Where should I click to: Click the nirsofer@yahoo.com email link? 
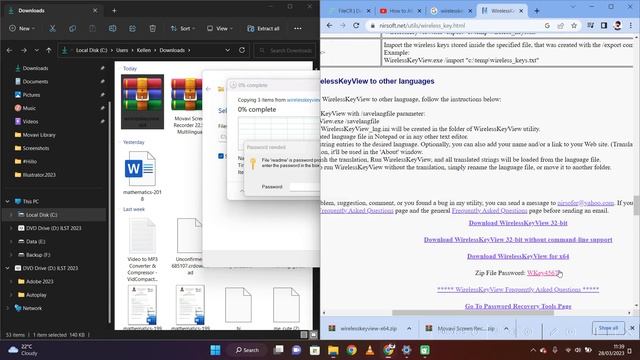pyautogui.click(x=586, y=203)
